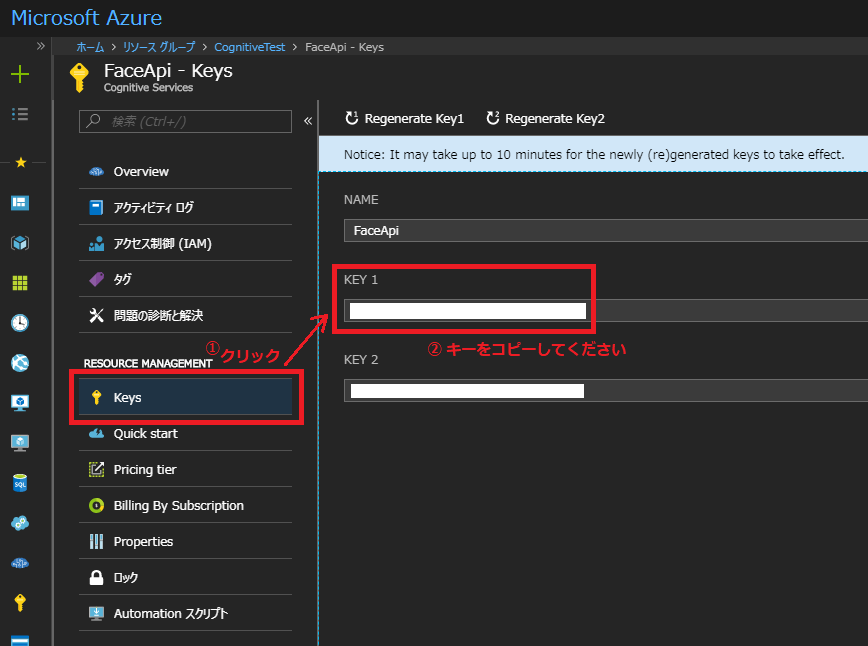Click the large FaceApi key icon in header
Viewport: 868px width, 646px height.
click(80, 77)
